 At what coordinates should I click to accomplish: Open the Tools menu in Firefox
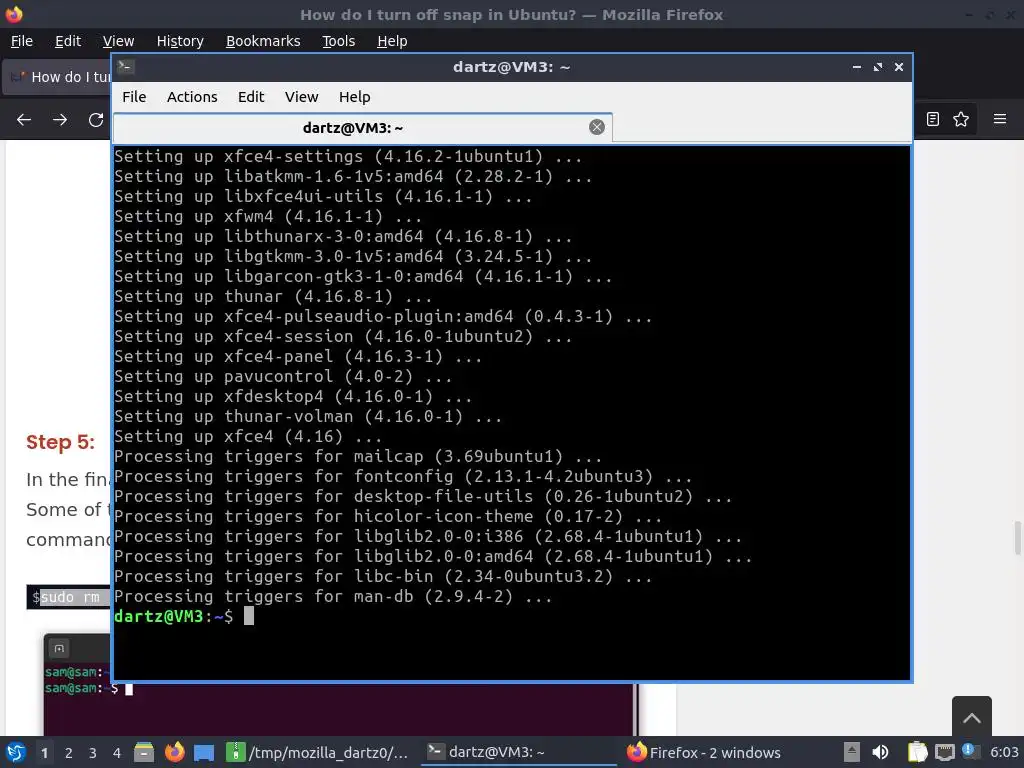pos(338,41)
